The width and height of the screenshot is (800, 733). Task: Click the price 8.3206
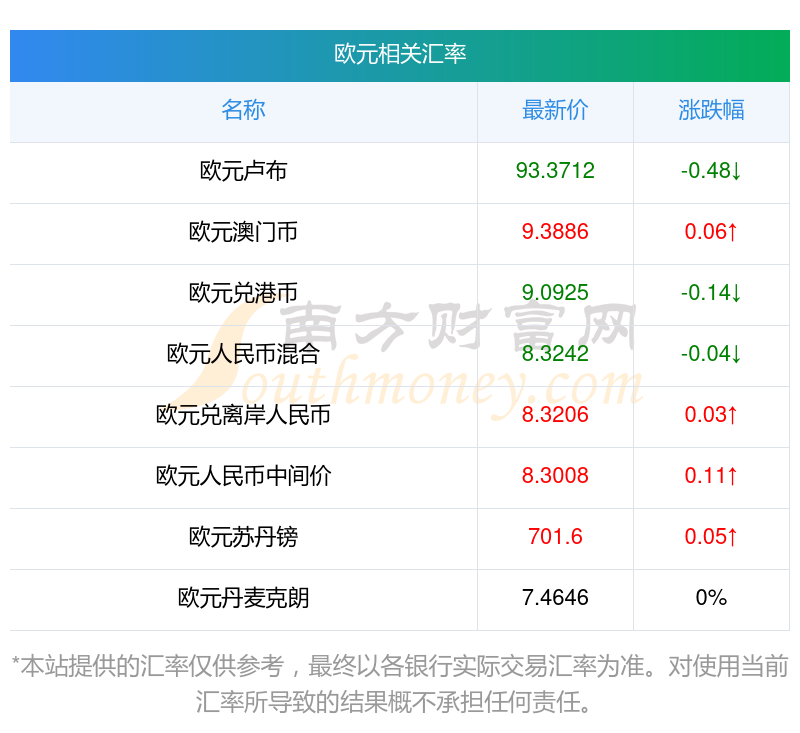pos(555,415)
